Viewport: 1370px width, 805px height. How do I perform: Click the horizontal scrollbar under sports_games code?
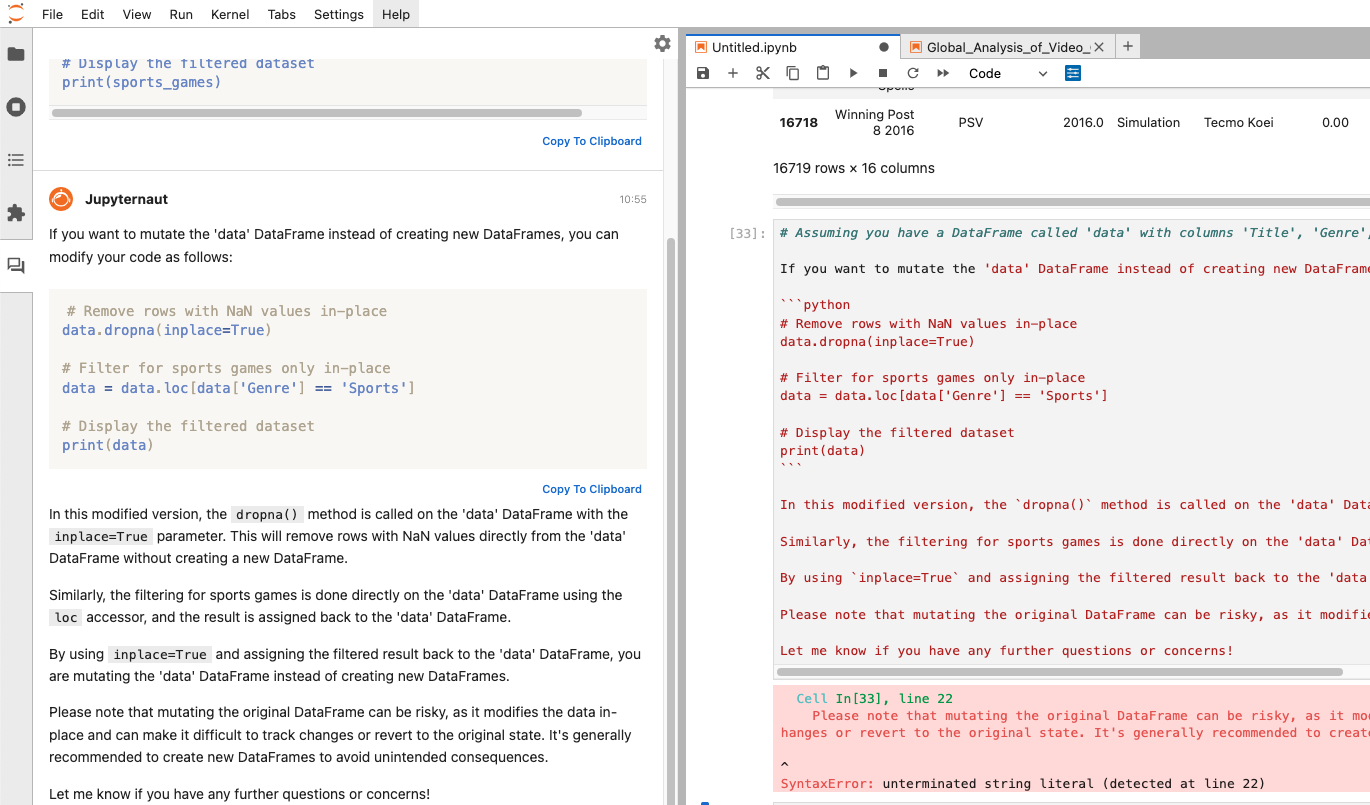click(317, 113)
